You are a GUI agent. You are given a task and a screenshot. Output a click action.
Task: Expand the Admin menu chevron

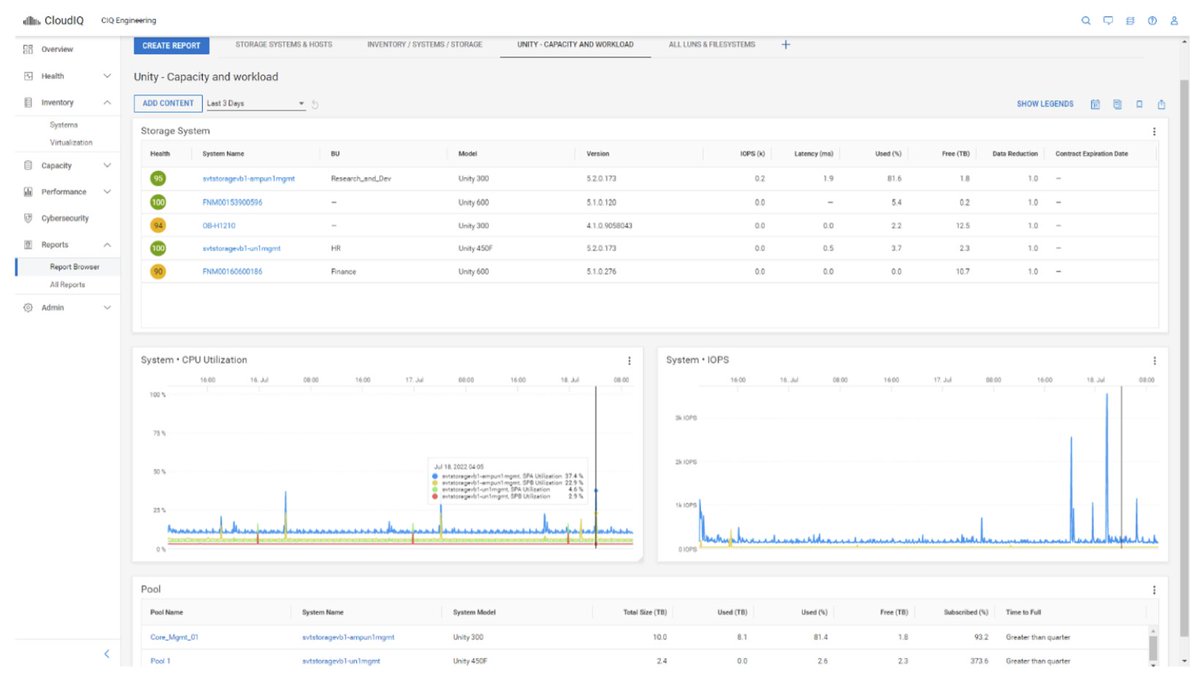click(x=107, y=308)
